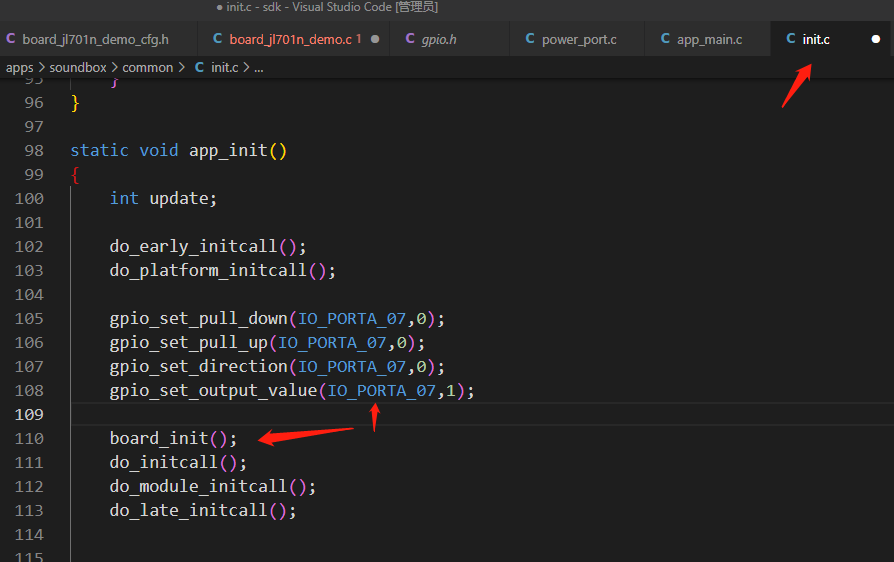Click board_init() call
894x562 pixels.
(x=173, y=438)
